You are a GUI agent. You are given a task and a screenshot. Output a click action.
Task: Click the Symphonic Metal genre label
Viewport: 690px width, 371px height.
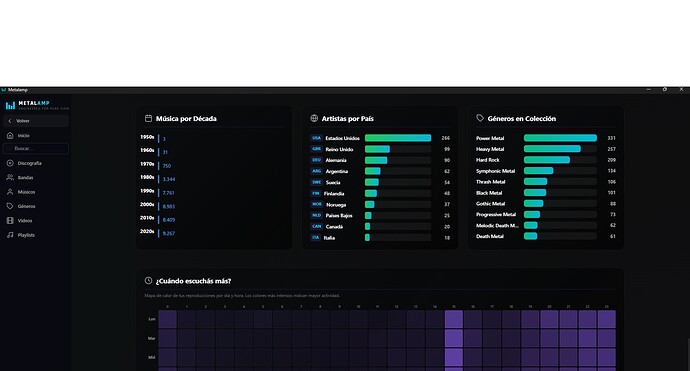tap(495, 171)
